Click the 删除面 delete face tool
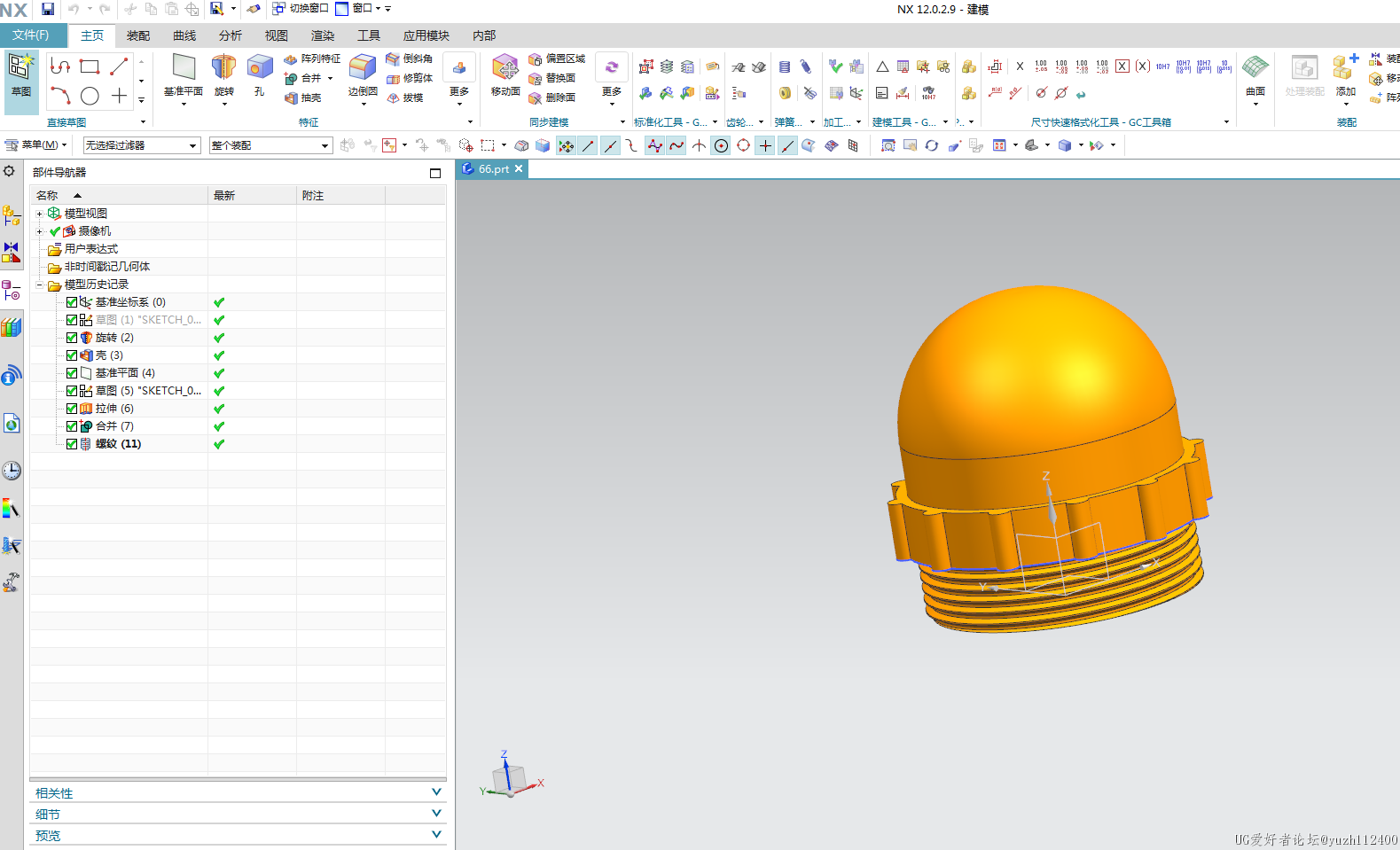Viewport: 1400px width, 850px height. tap(551, 97)
